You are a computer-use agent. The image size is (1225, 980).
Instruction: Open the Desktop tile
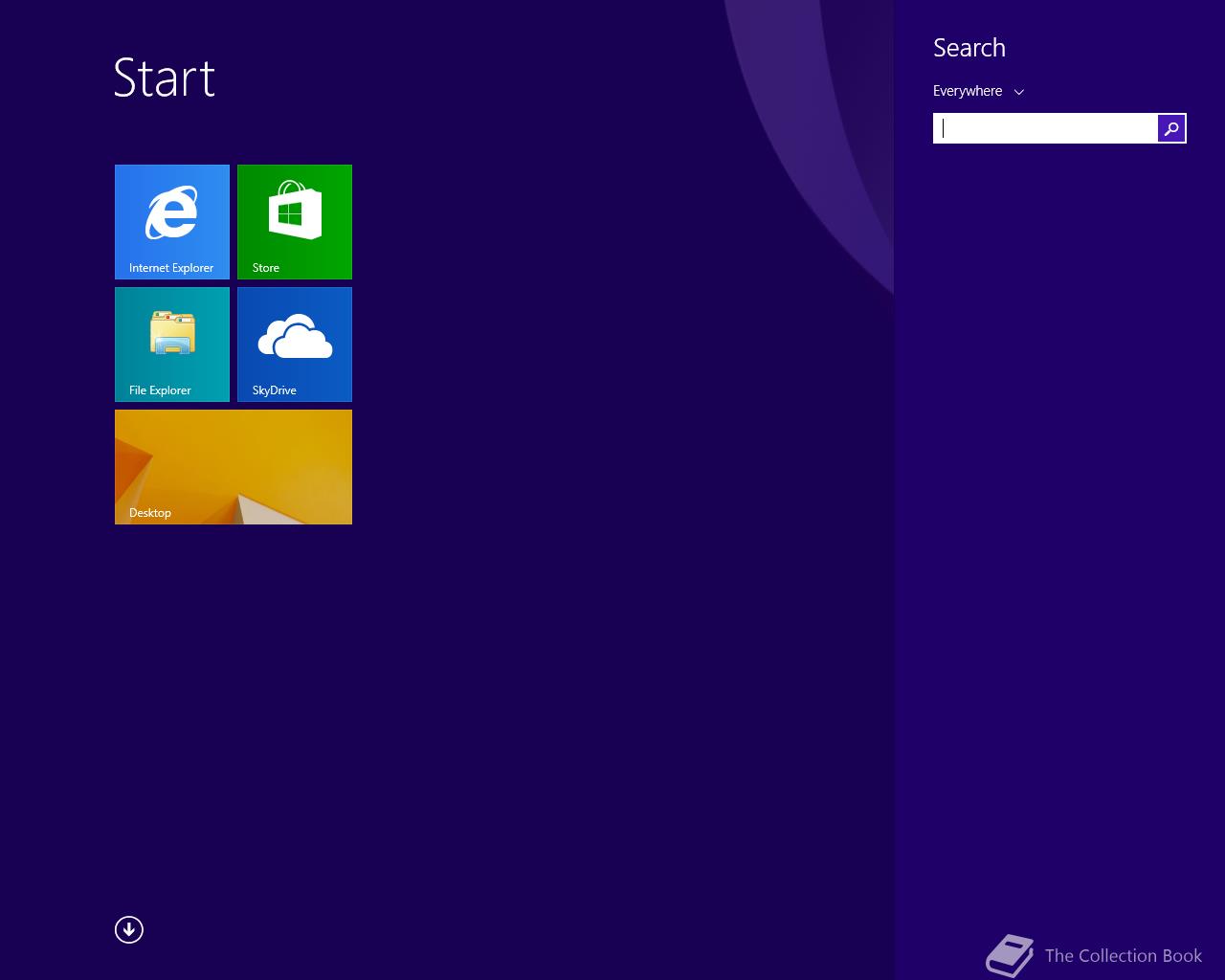pos(234,467)
